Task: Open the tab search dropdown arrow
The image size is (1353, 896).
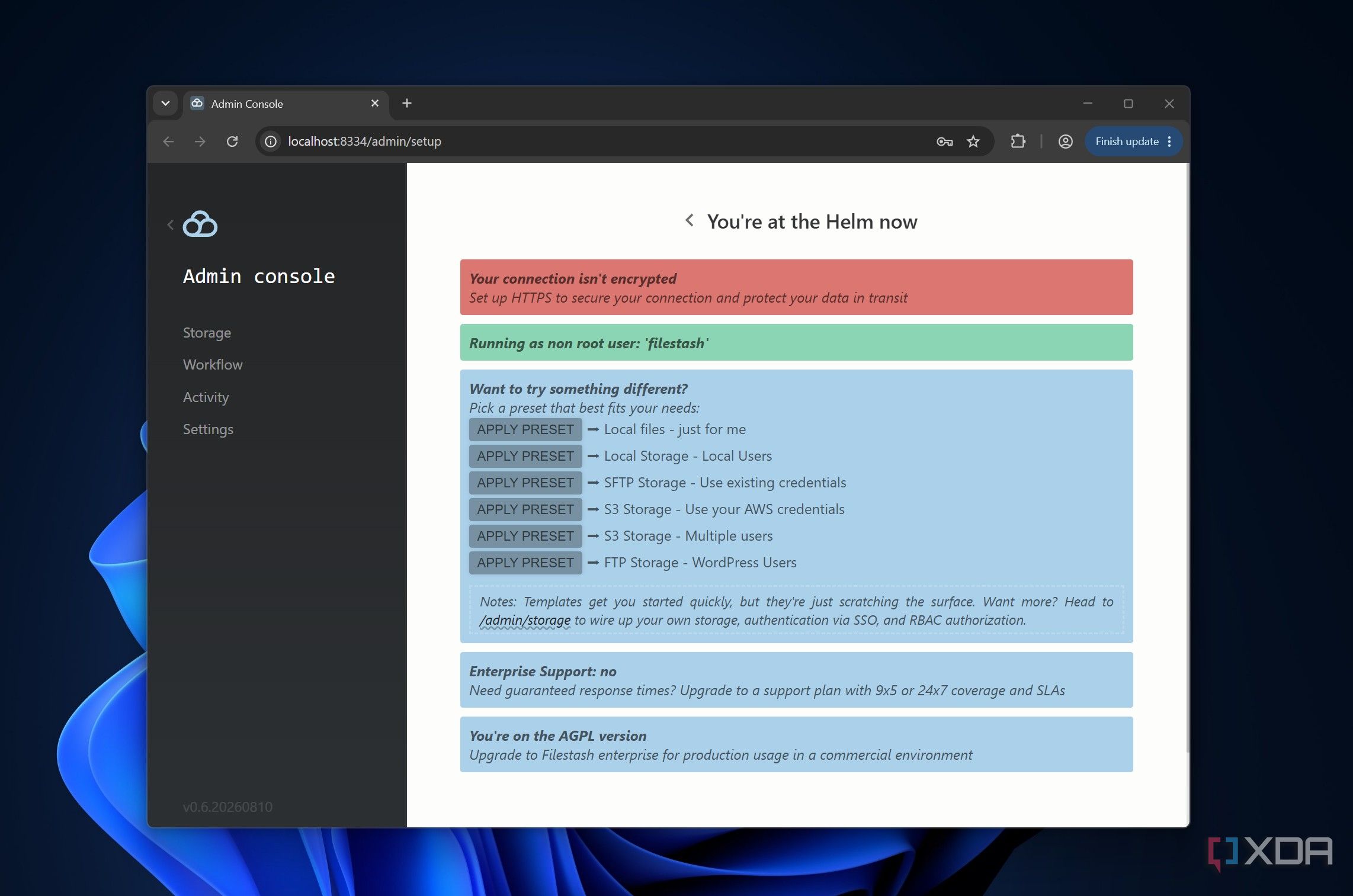Action: click(x=165, y=104)
